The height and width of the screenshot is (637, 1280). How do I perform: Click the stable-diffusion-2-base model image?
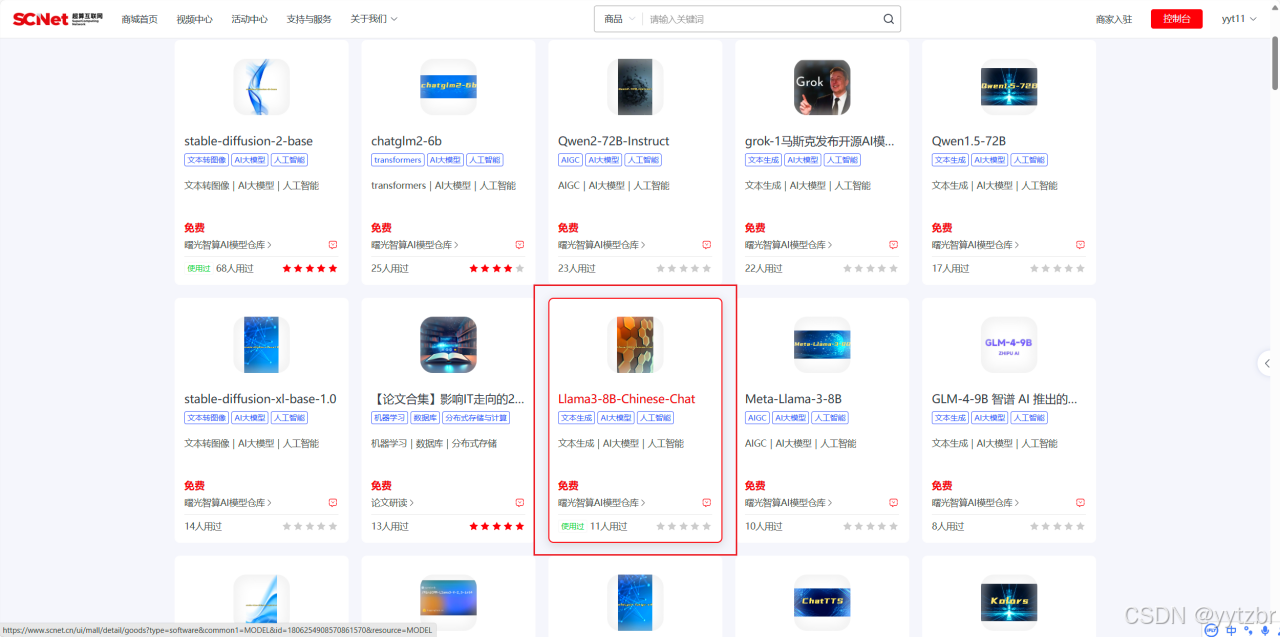pyautogui.click(x=262, y=87)
